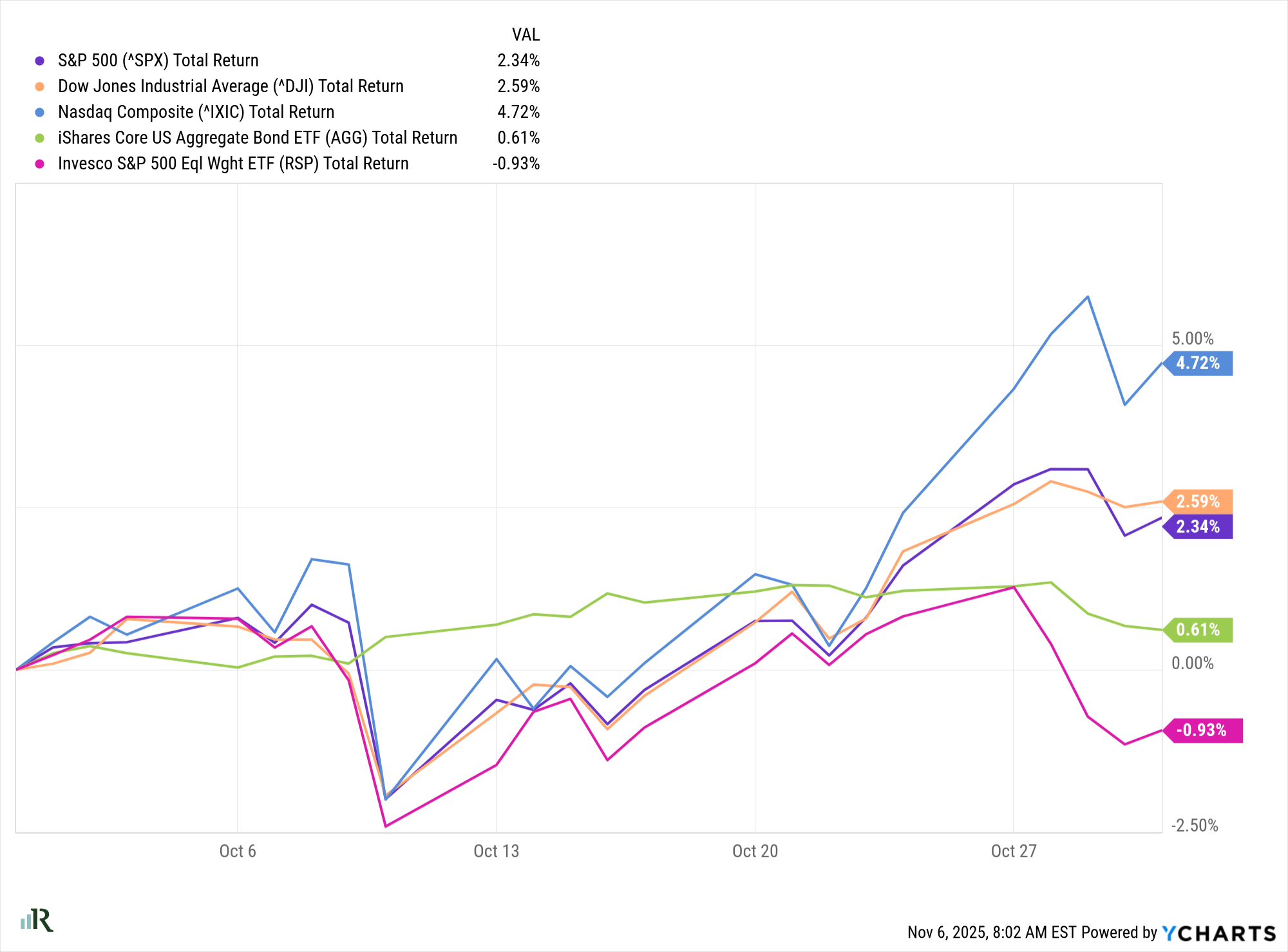The height and width of the screenshot is (952, 1288).
Task: Click the green 0.61% end-value tag
Action: (1198, 629)
